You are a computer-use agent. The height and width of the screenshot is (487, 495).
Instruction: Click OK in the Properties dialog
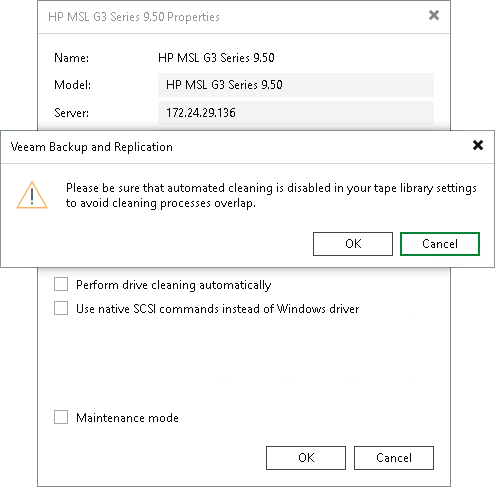[x=306, y=458]
